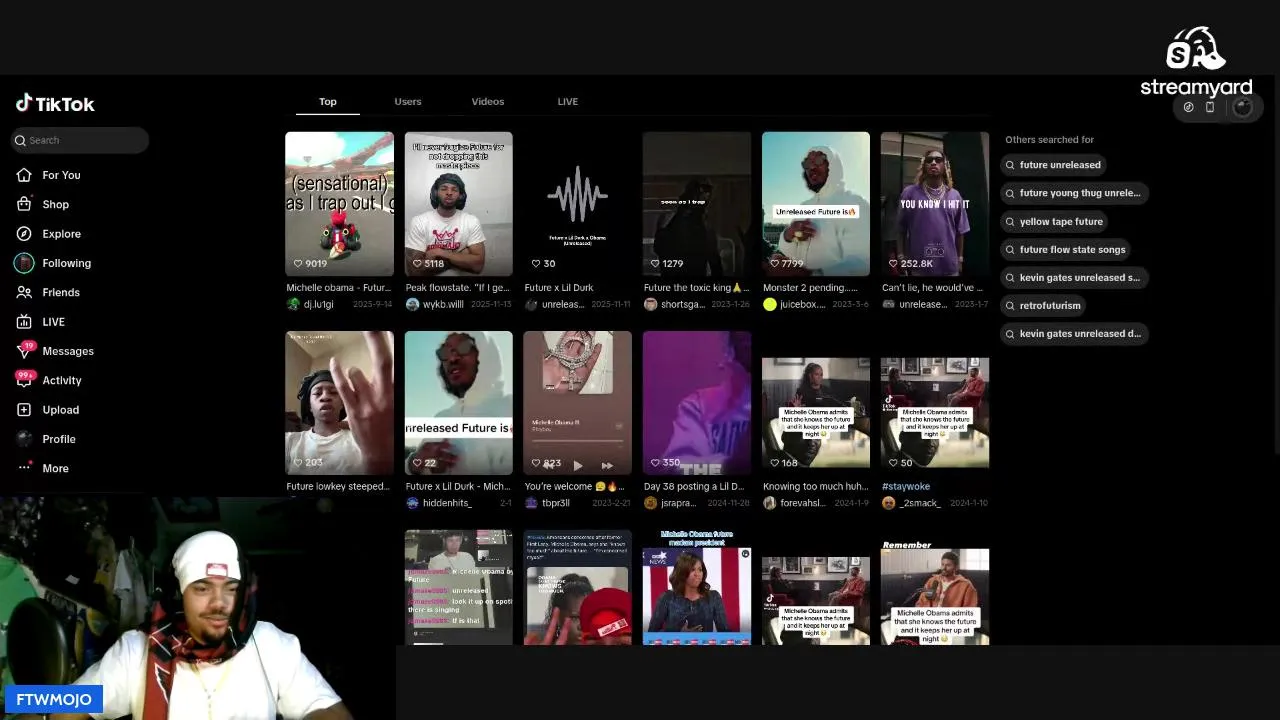Open forevahsl... username
Image resolution: width=1280 pixels, height=720 pixels.
point(803,503)
